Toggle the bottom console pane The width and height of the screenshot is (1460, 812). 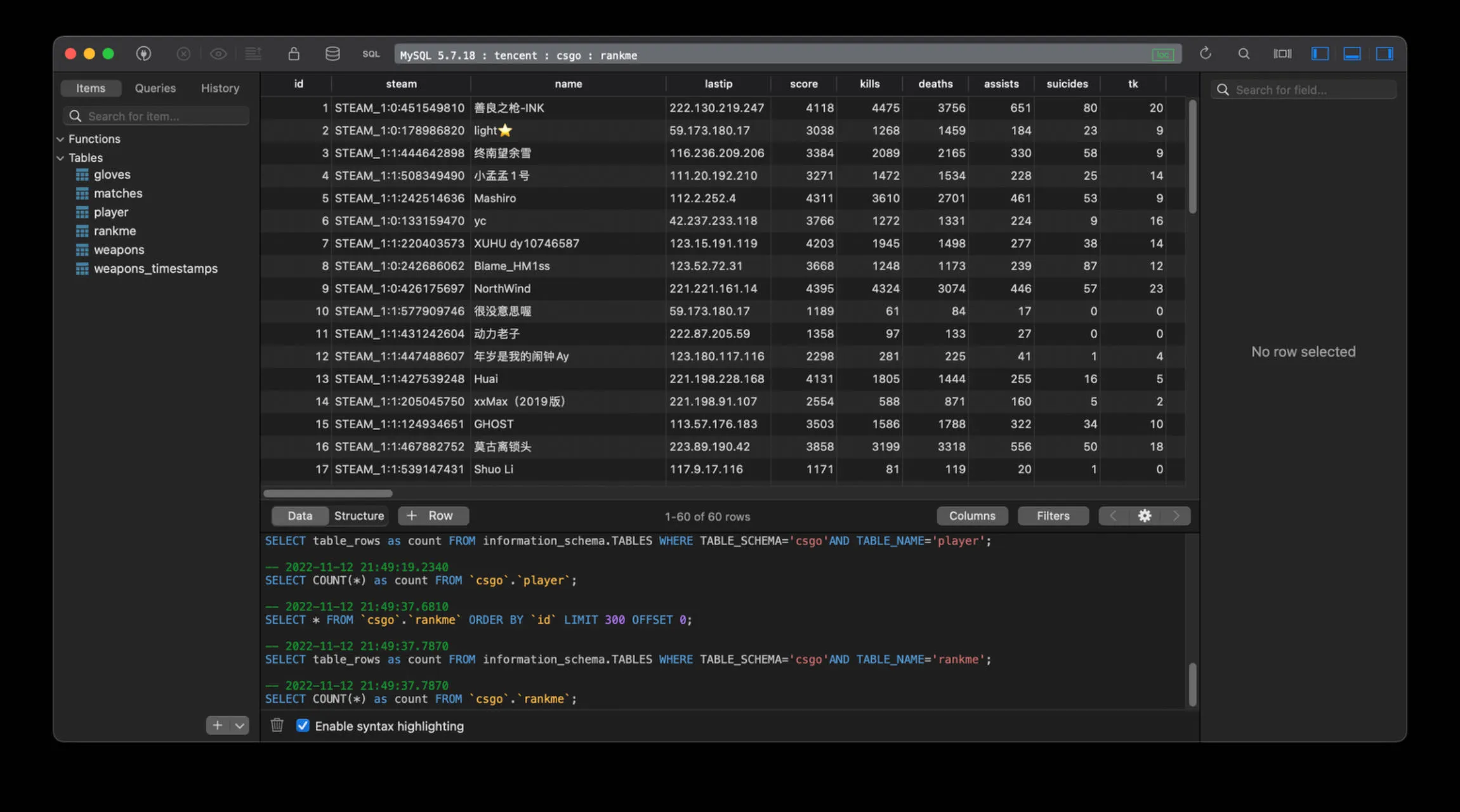1352,54
